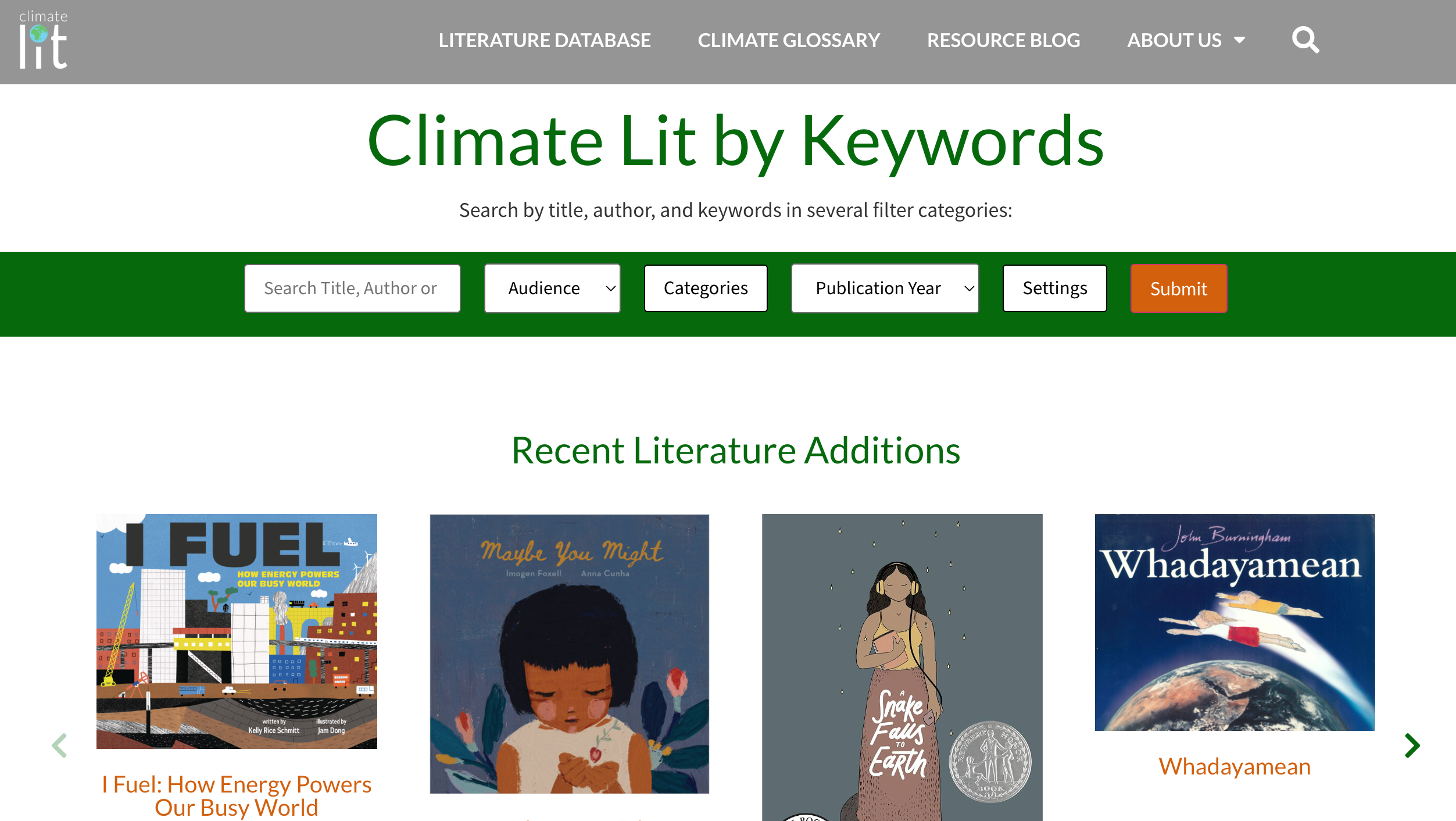Open Climate Glossary menu item
This screenshot has height=821, width=1456.
click(789, 40)
